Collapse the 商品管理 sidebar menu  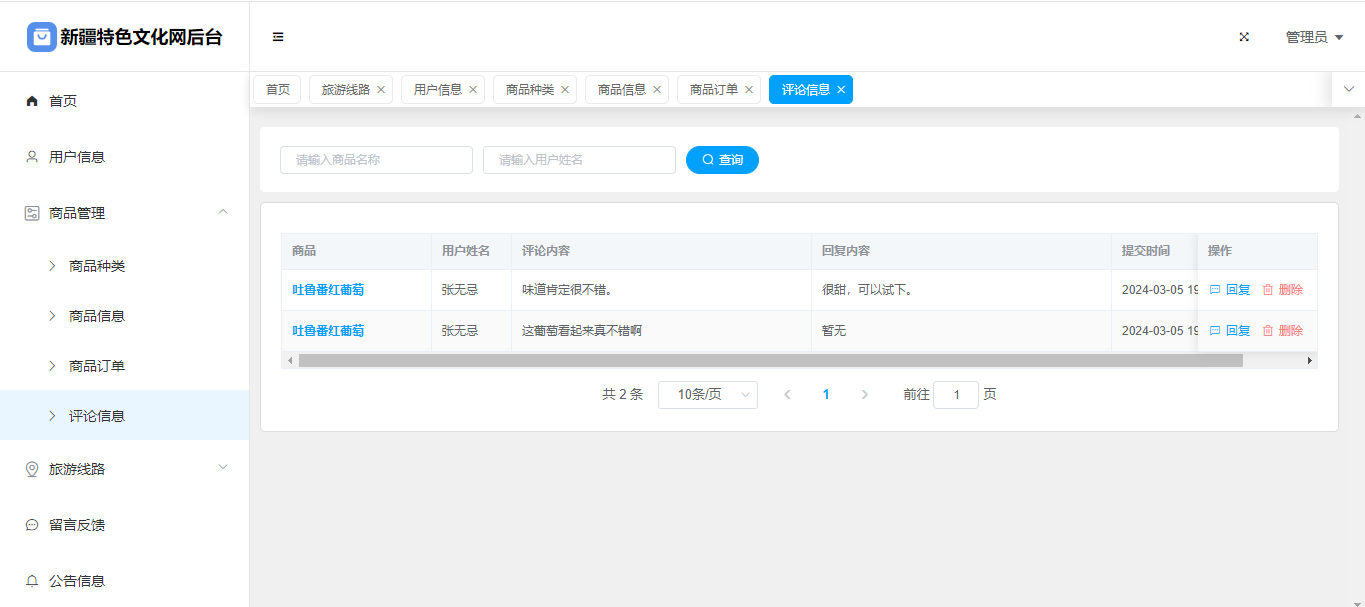click(x=223, y=212)
